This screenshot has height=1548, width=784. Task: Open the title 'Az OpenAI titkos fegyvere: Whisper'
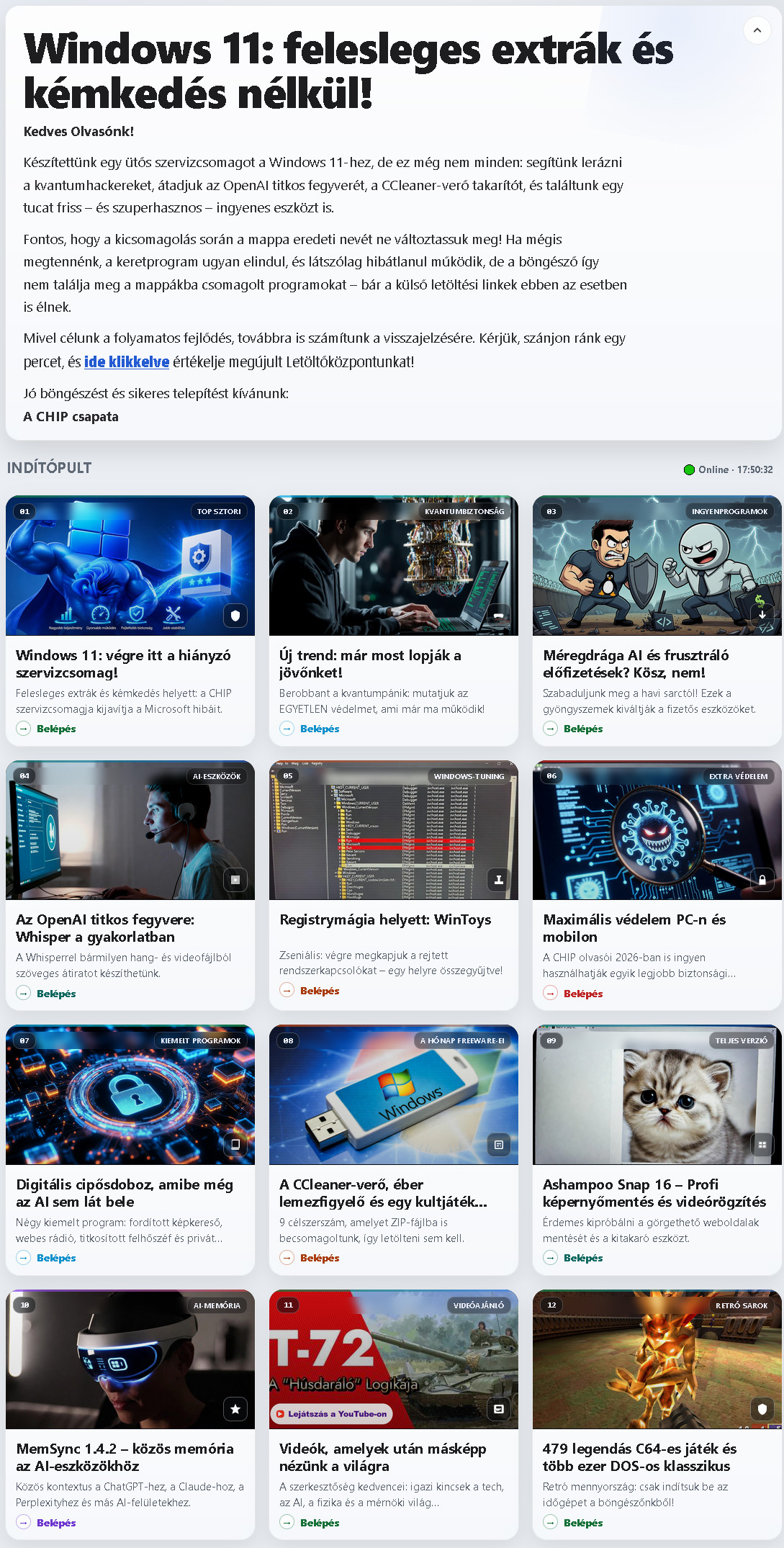105,928
